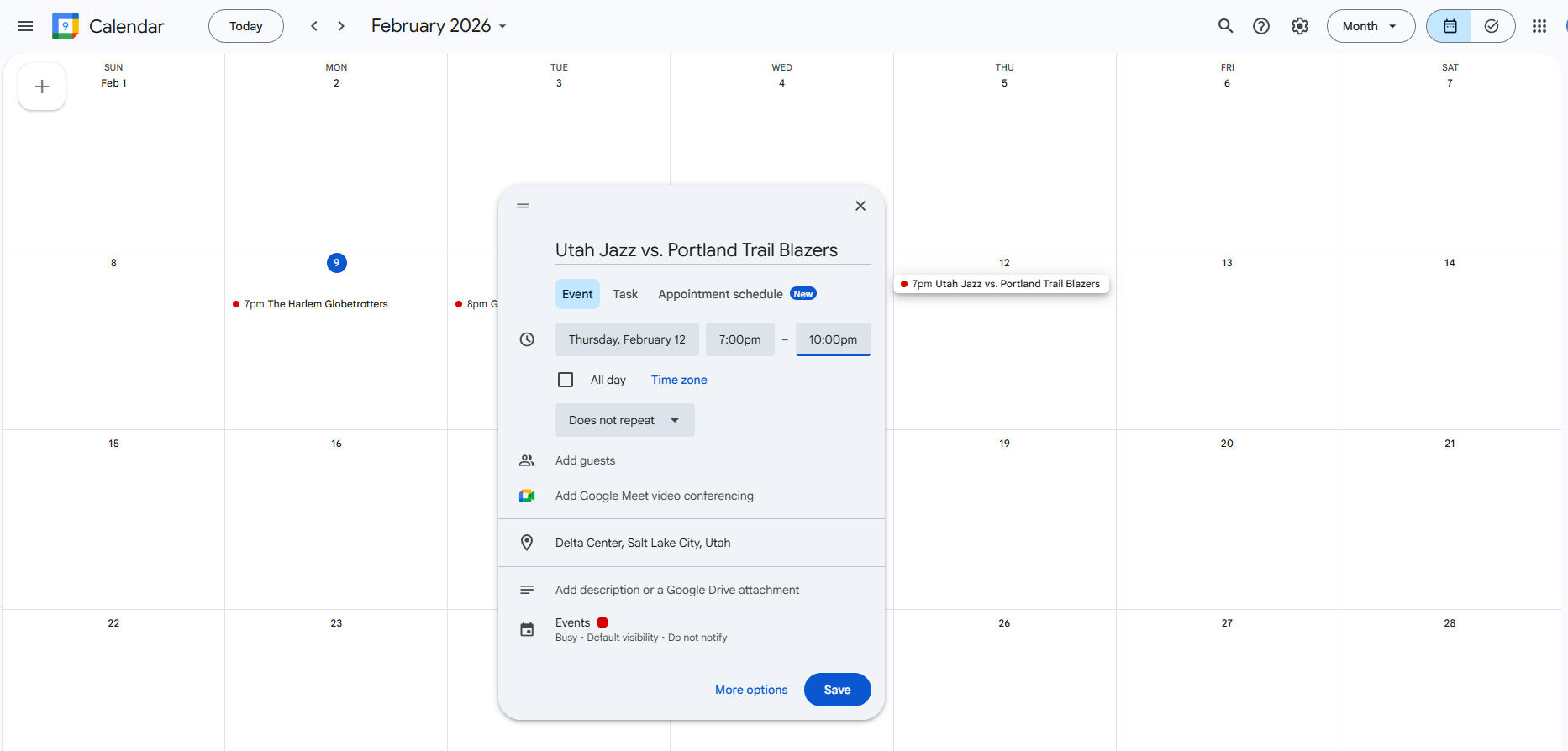Open the Month view dropdown

(x=1371, y=26)
